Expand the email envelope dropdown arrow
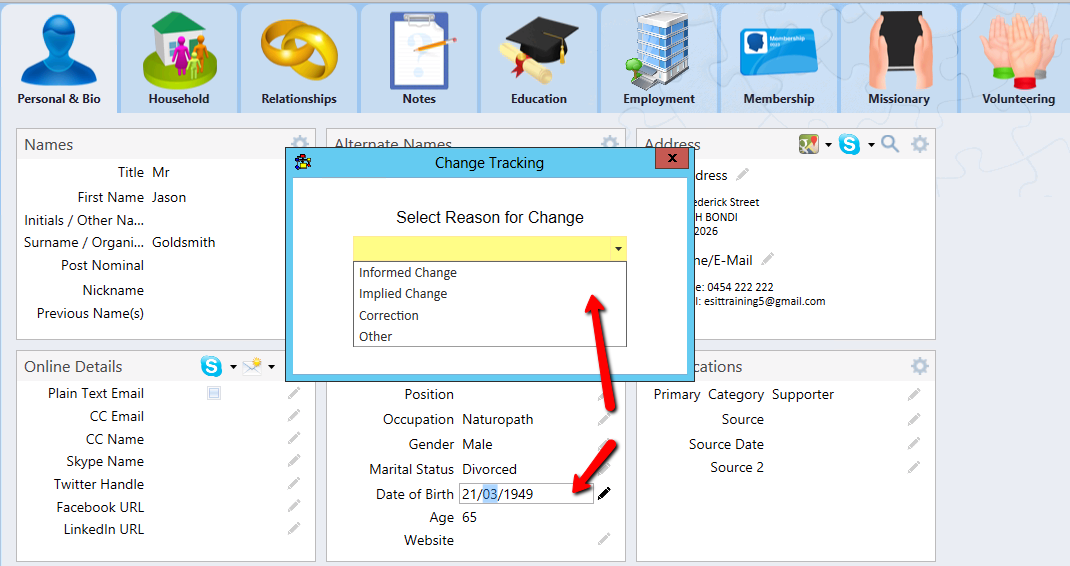Image resolution: width=1070 pixels, height=566 pixels. coord(271,367)
